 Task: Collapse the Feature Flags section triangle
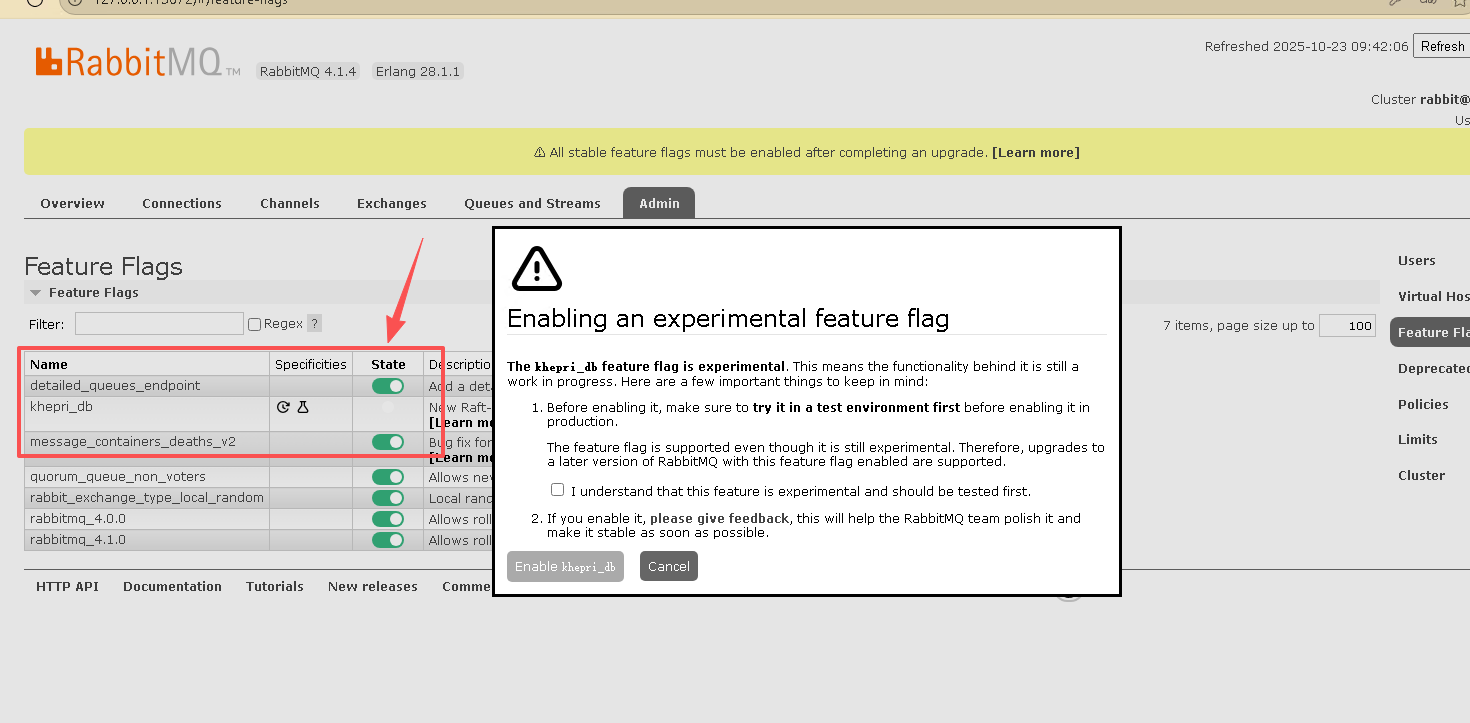pyautogui.click(x=36, y=293)
